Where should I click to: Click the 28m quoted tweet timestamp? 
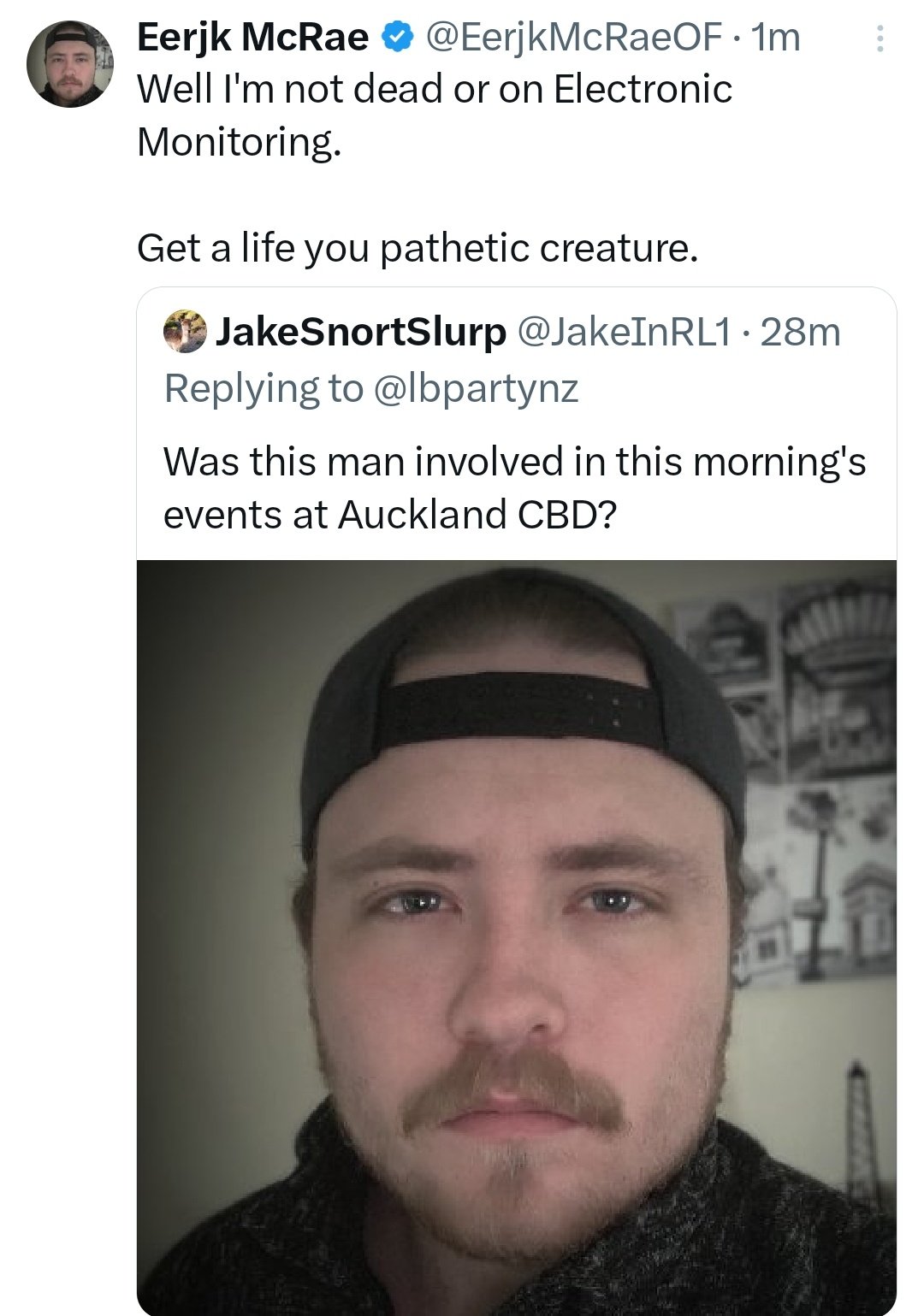point(800,332)
